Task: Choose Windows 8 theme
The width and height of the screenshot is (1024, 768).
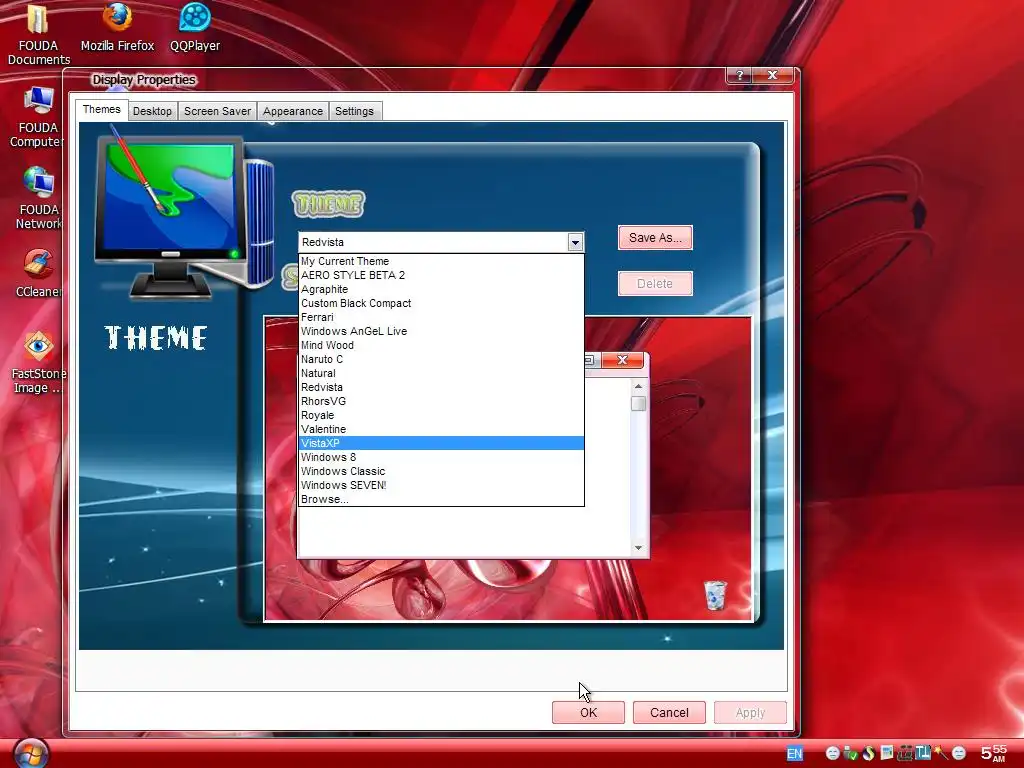Action: 441,457
